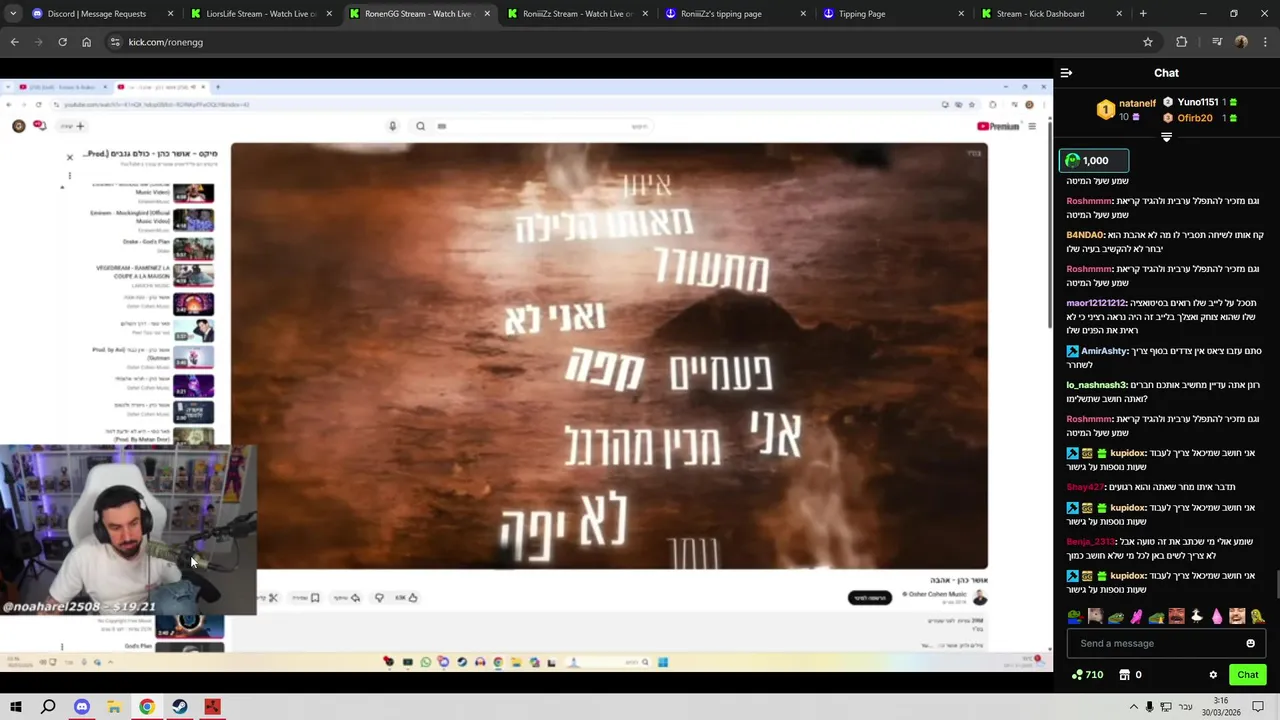View site information icon in address bar
Image resolution: width=1280 pixels, height=720 pixels.
(115, 42)
